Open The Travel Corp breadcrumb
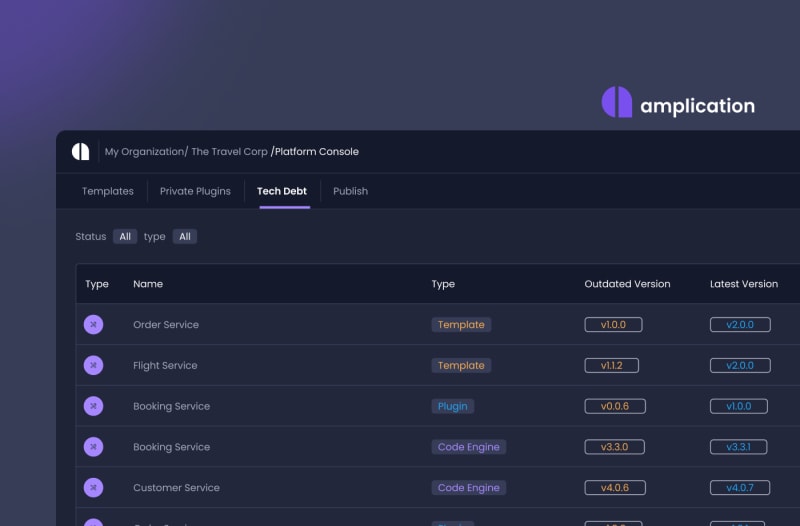Viewport: 800px width, 526px height. coord(229,152)
